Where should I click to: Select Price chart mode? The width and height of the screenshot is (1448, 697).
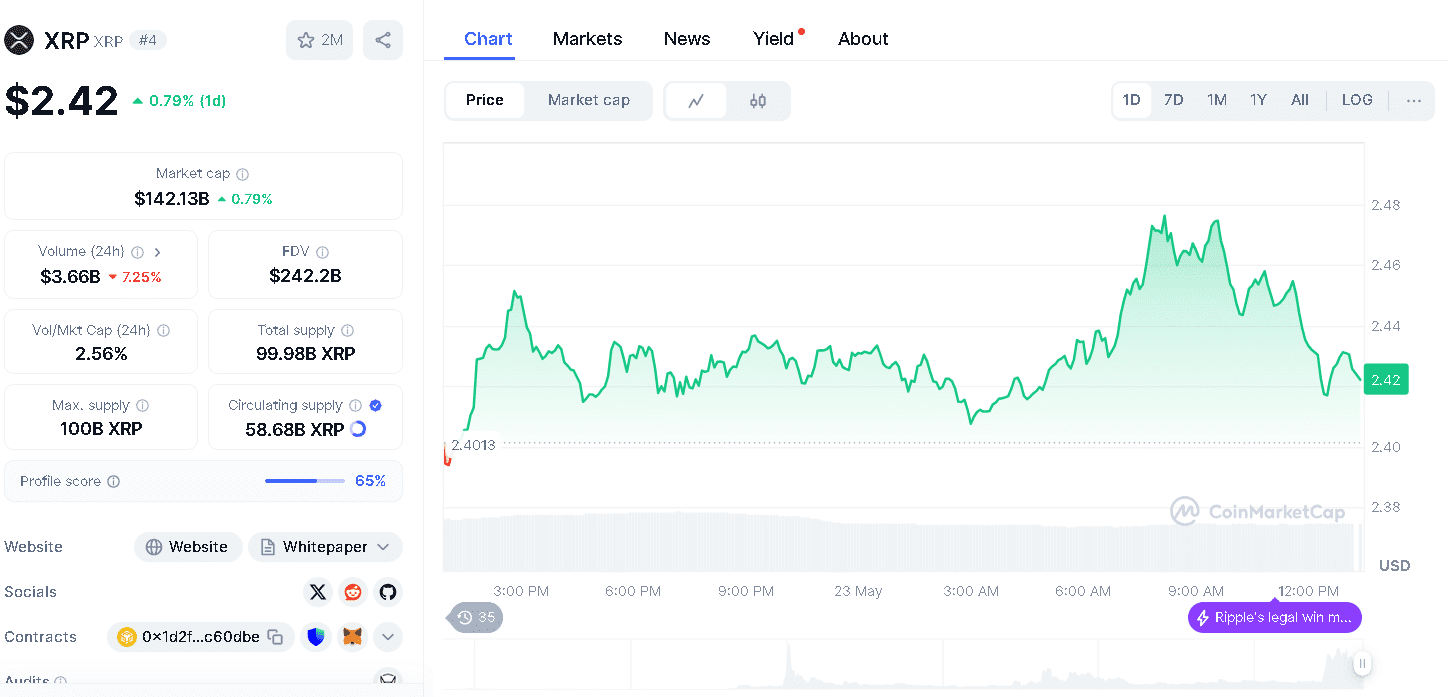485,100
